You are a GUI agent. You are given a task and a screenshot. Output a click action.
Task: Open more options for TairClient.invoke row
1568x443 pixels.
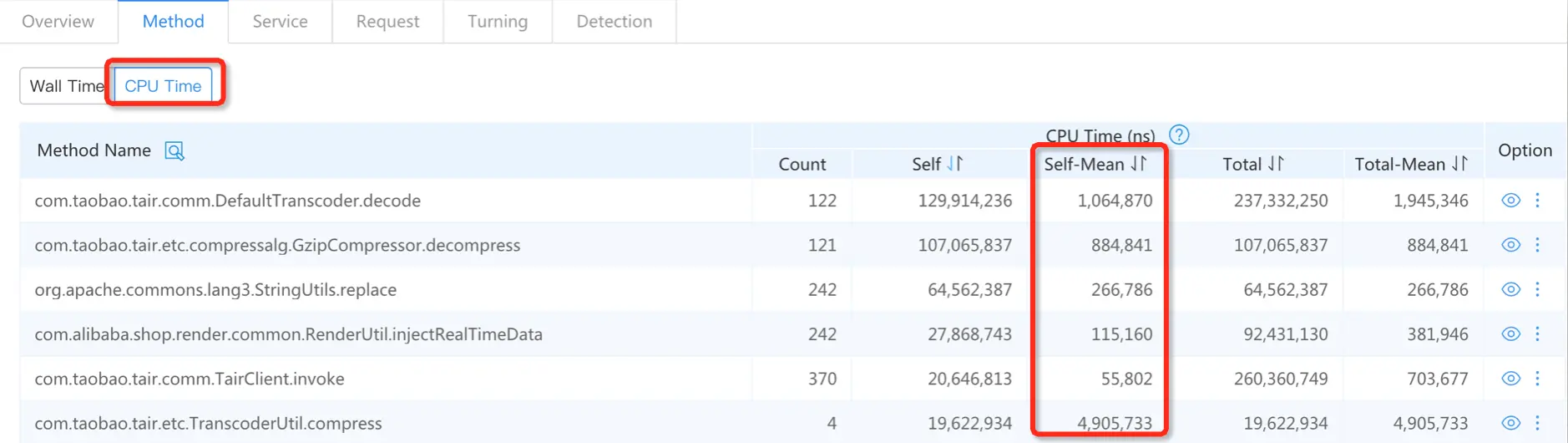1537,379
